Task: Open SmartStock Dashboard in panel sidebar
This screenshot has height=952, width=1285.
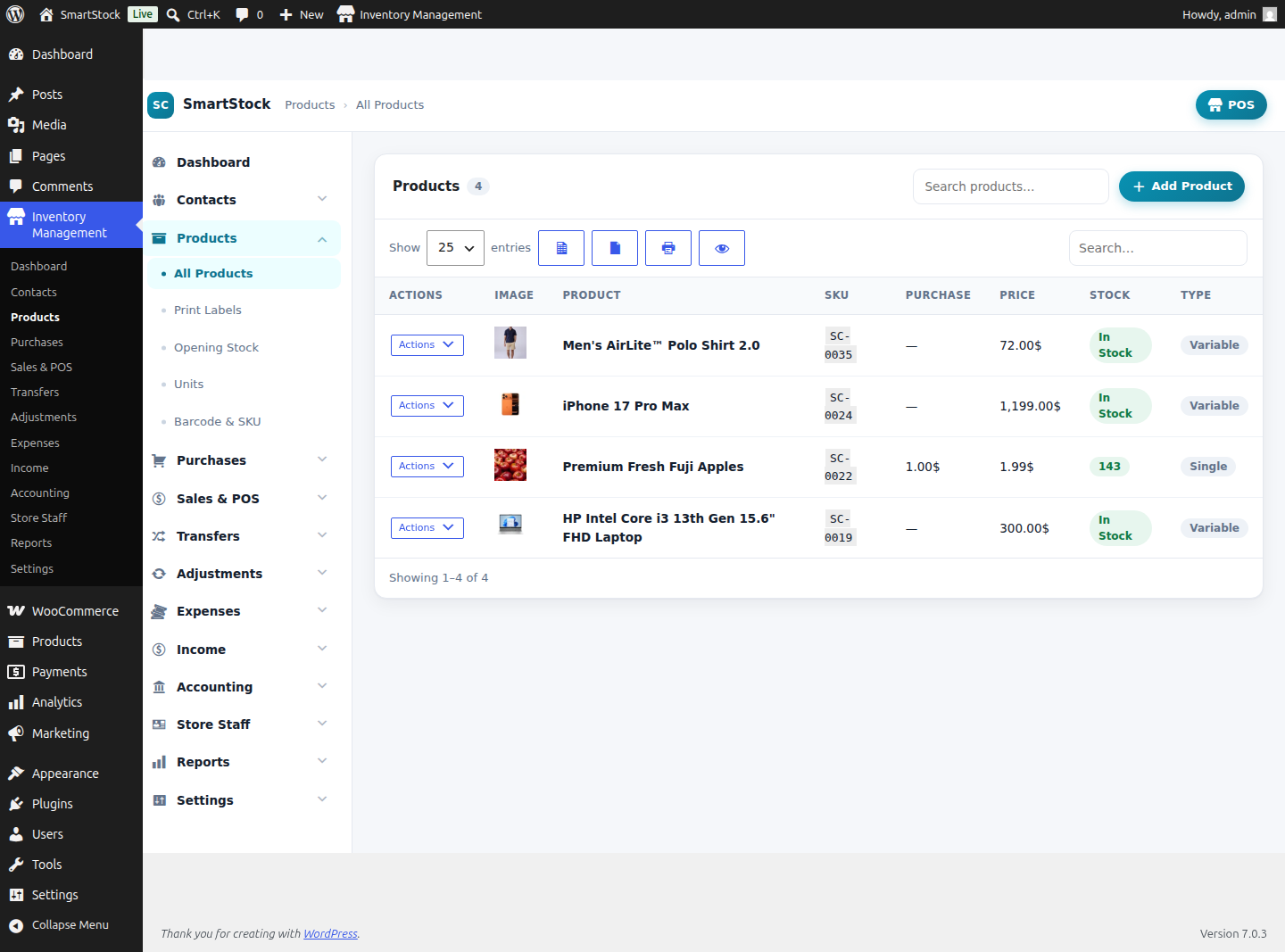Action: coord(212,162)
